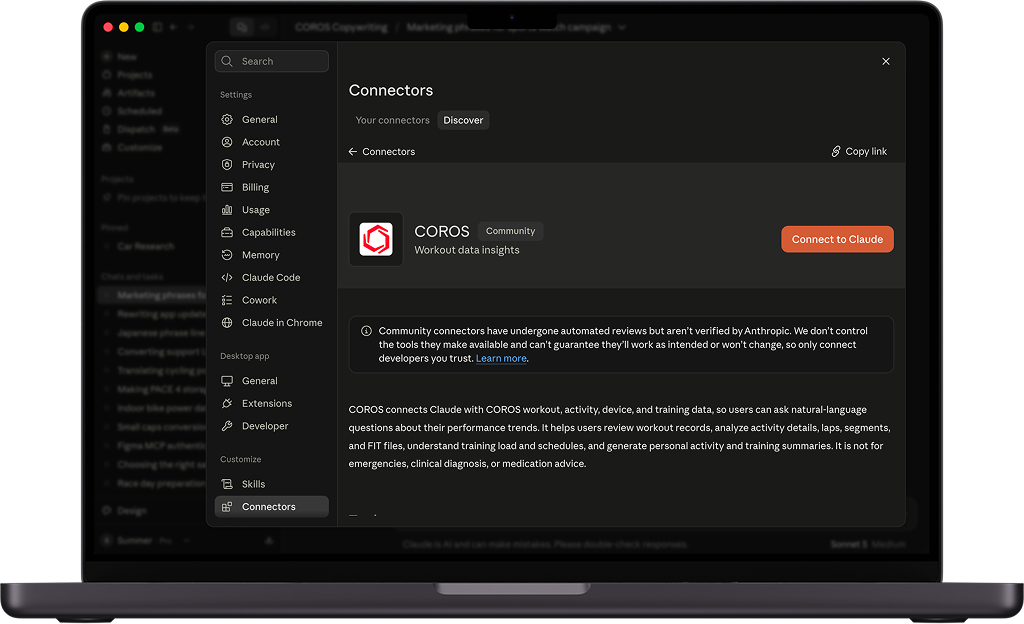Go to Billing settings
1024x624 pixels.
(271, 187)
